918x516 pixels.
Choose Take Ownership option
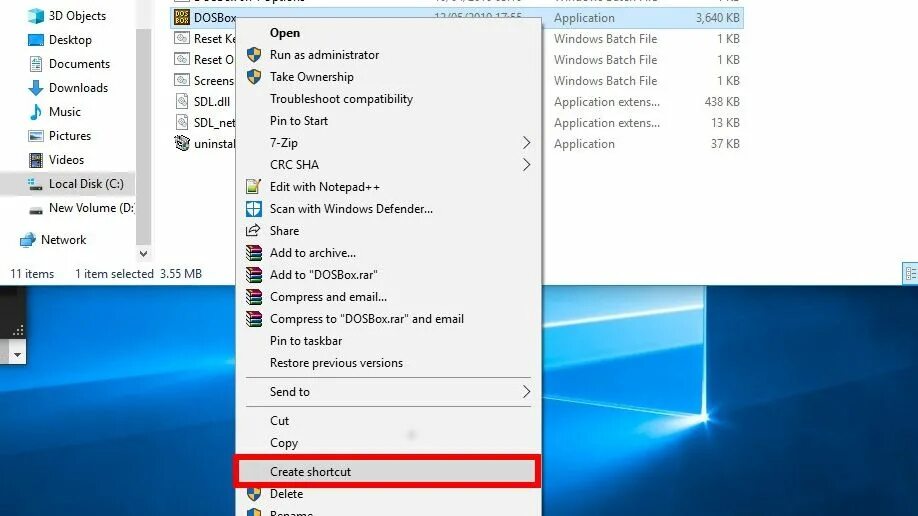(311, 77)
